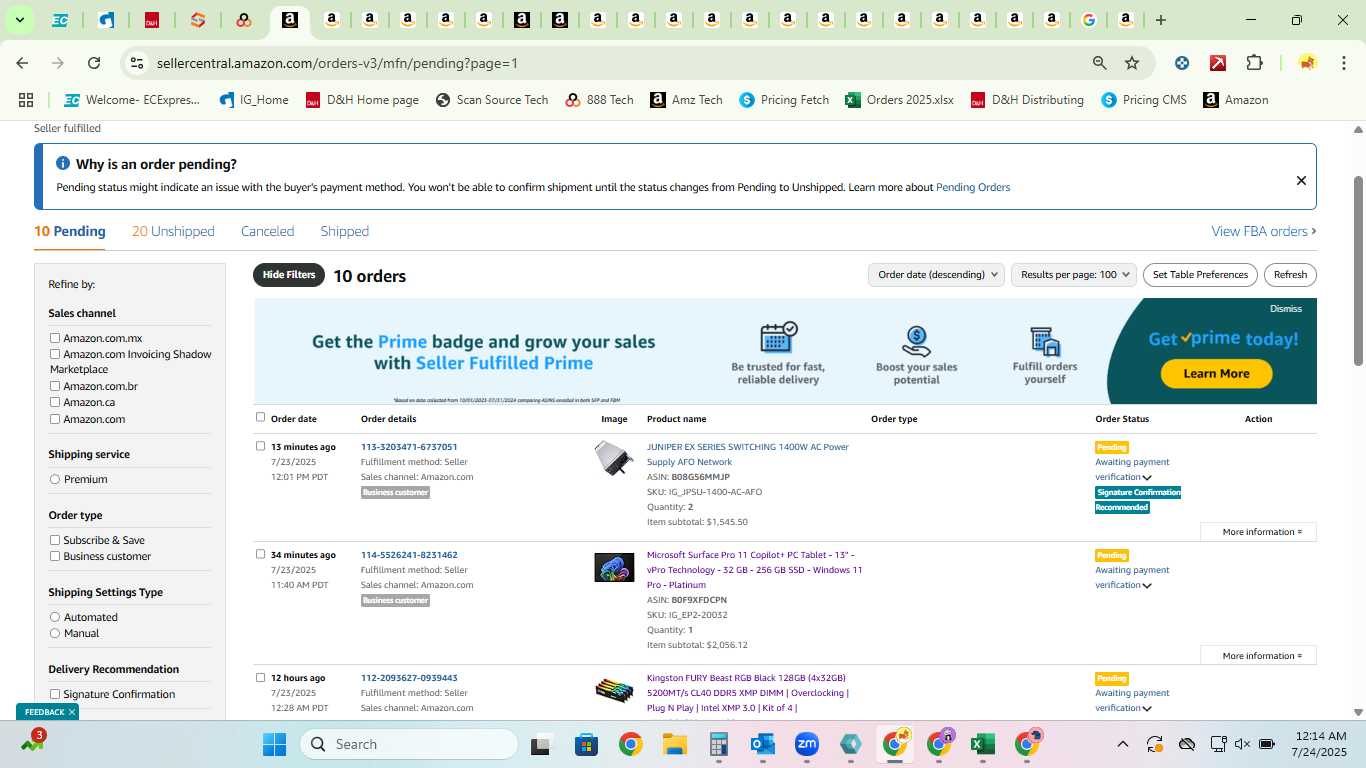Check the Amazon.com.br sales channel

coord(55,386)
